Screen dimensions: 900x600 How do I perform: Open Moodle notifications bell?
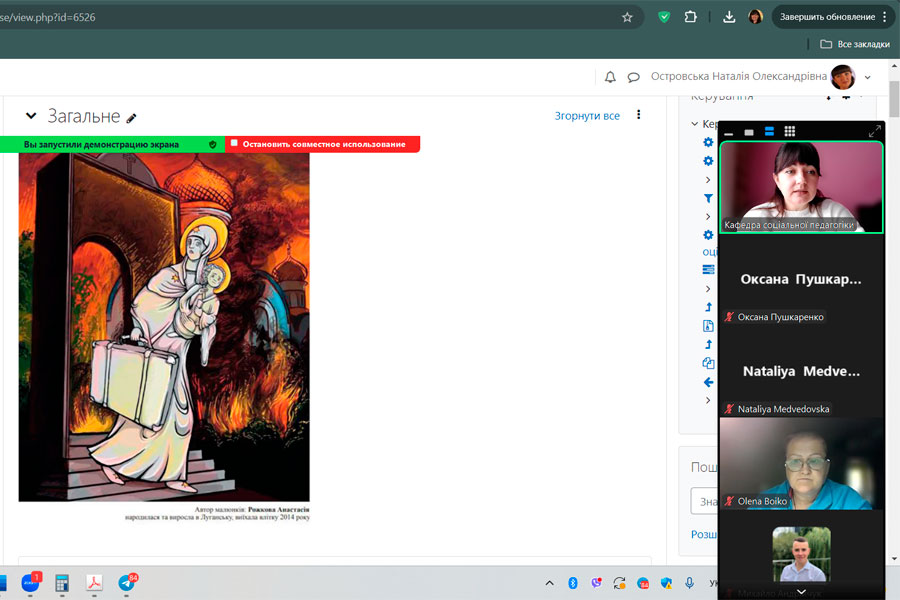pos(610,77)
